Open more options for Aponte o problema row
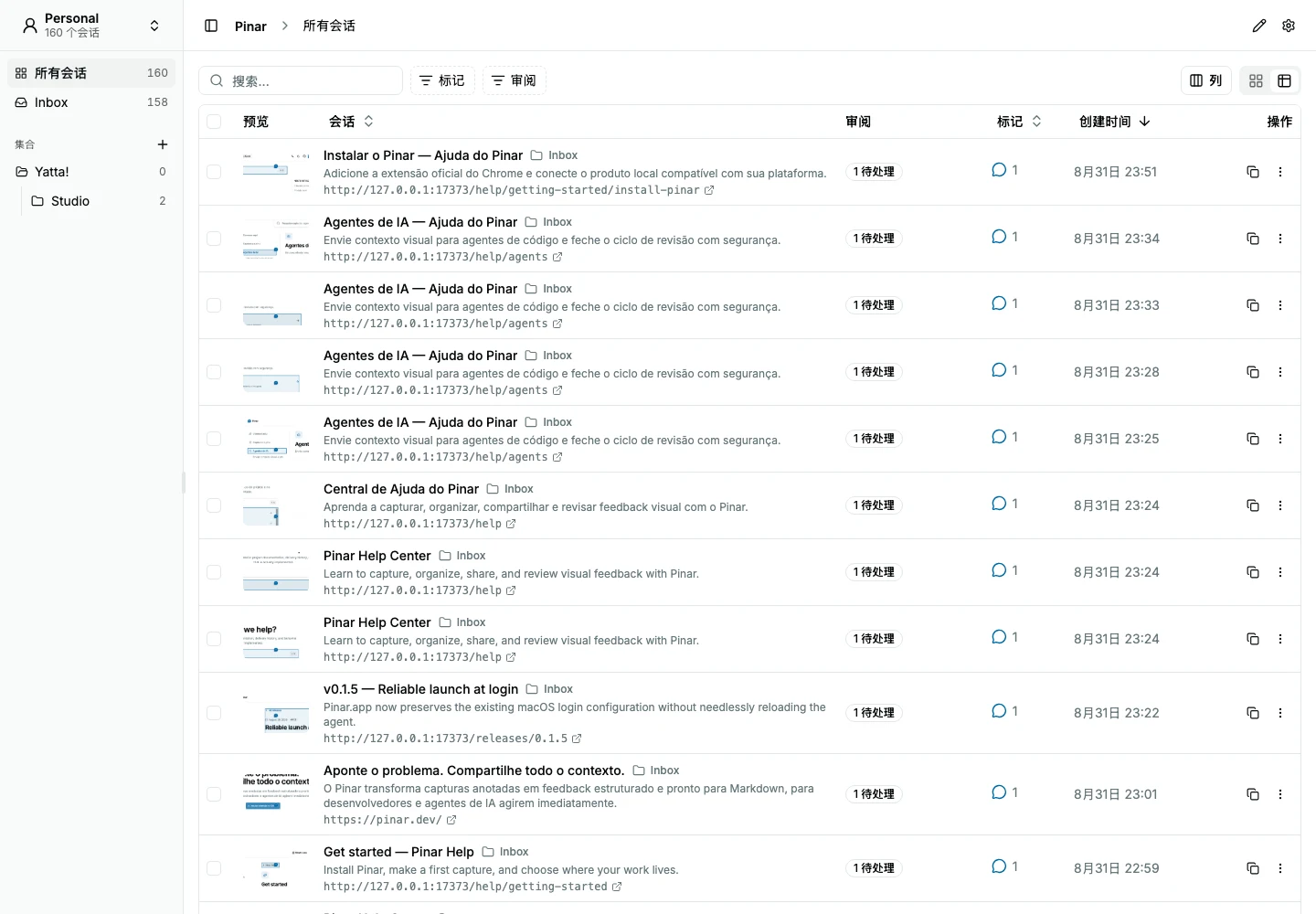 [1280, 794]
